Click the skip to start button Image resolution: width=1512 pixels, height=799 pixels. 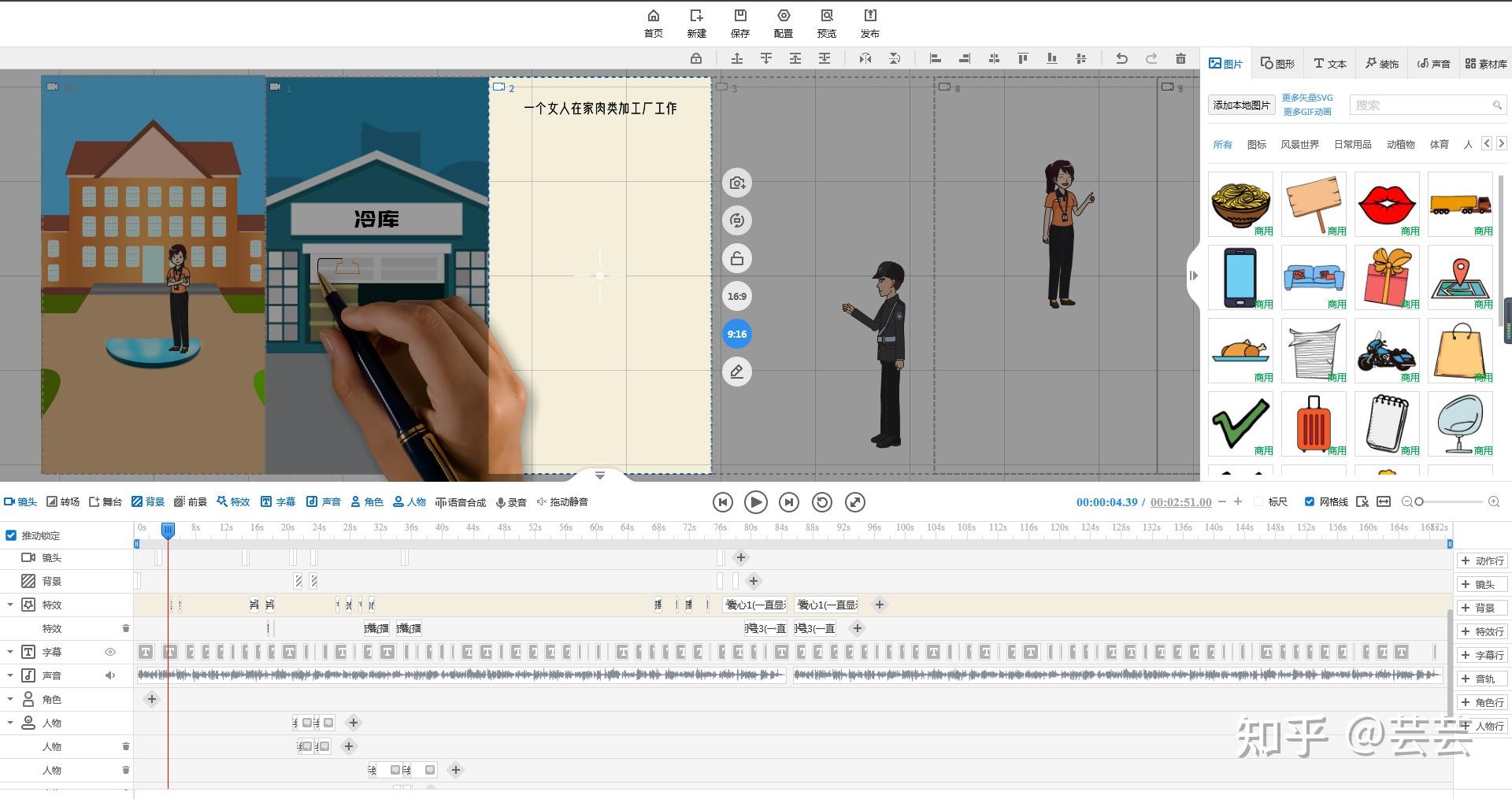click(x=722, y=502)
